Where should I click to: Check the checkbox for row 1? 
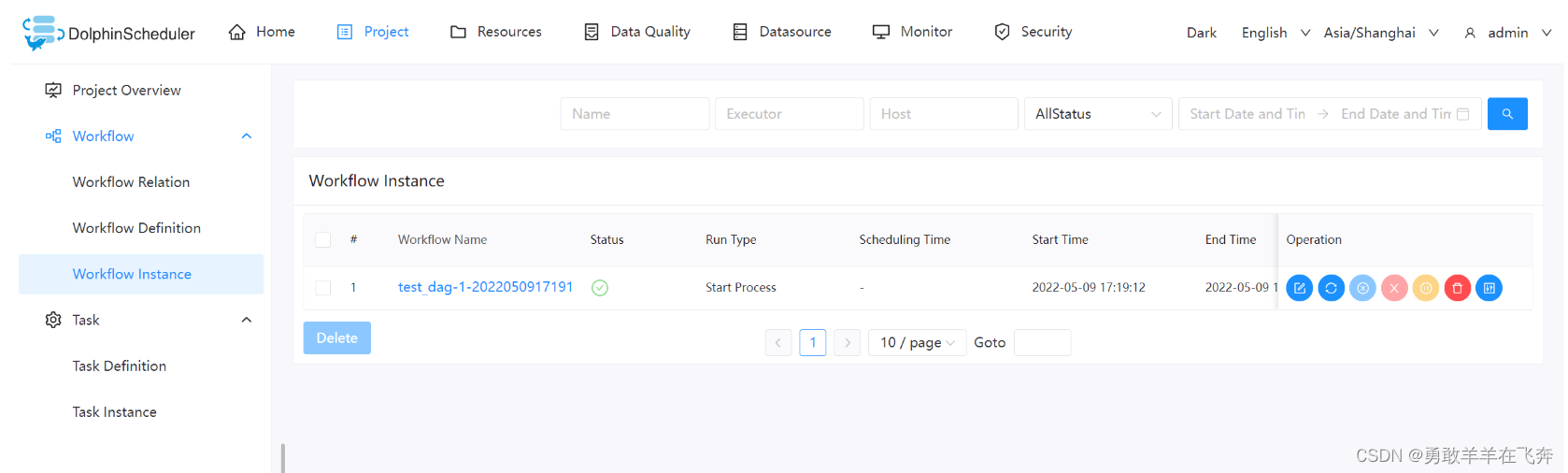tap(323, 288)
